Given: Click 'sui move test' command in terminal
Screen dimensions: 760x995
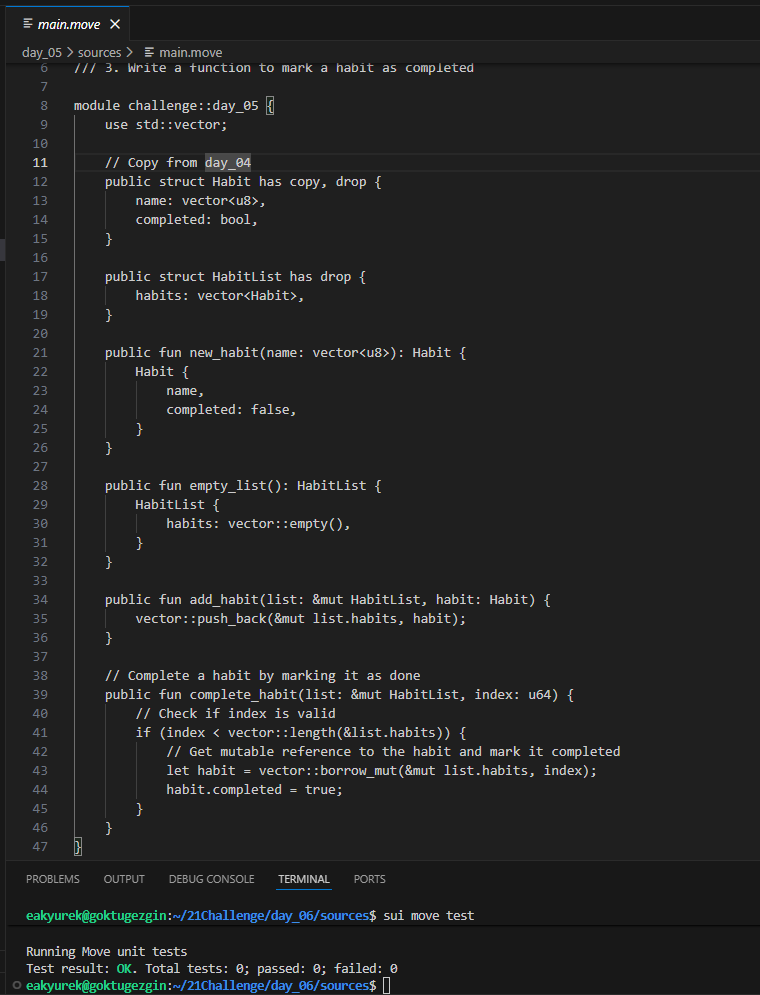Looking at the screenshot, I should click(x=429, y=916).
